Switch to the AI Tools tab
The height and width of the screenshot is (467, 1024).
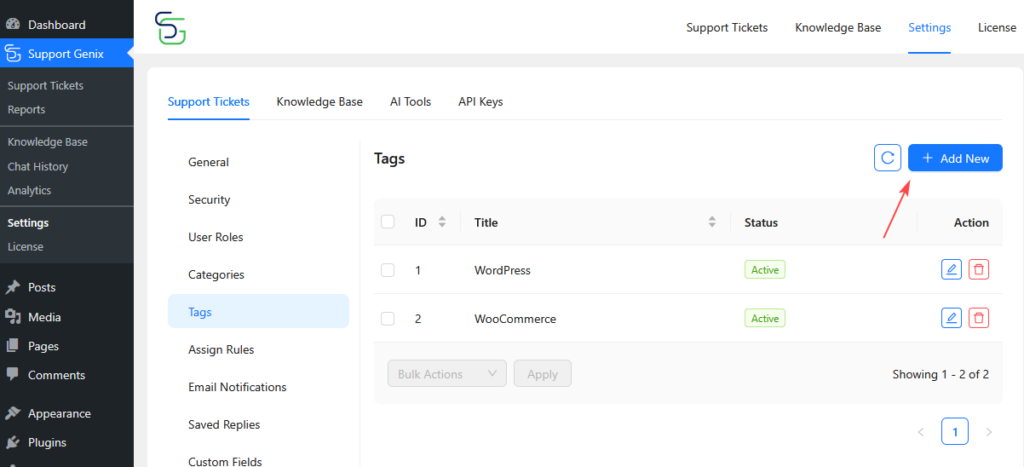pyautogui.click(x=410, y=102)
